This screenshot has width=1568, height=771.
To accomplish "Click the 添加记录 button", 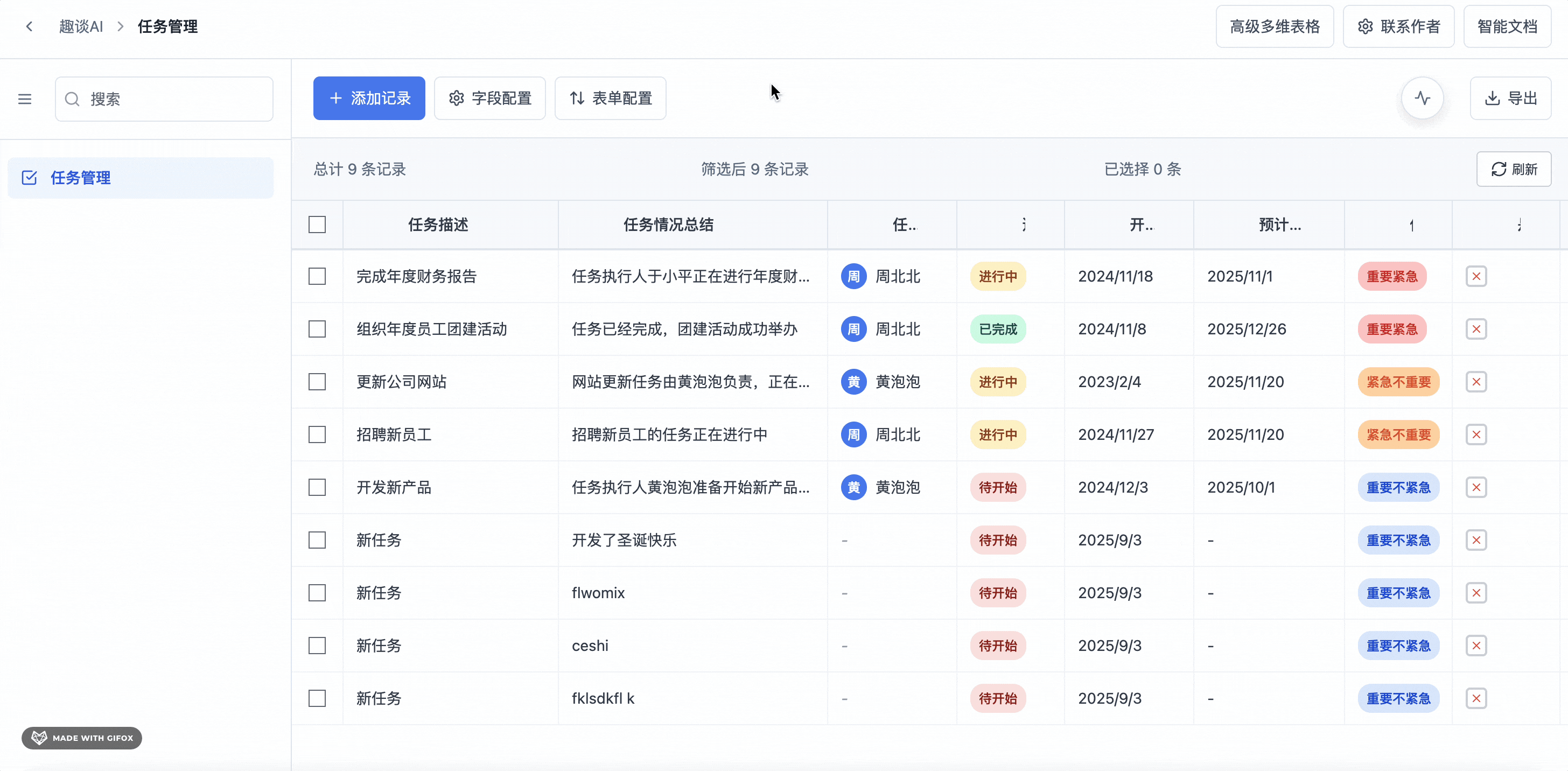I will pos(369,99).
